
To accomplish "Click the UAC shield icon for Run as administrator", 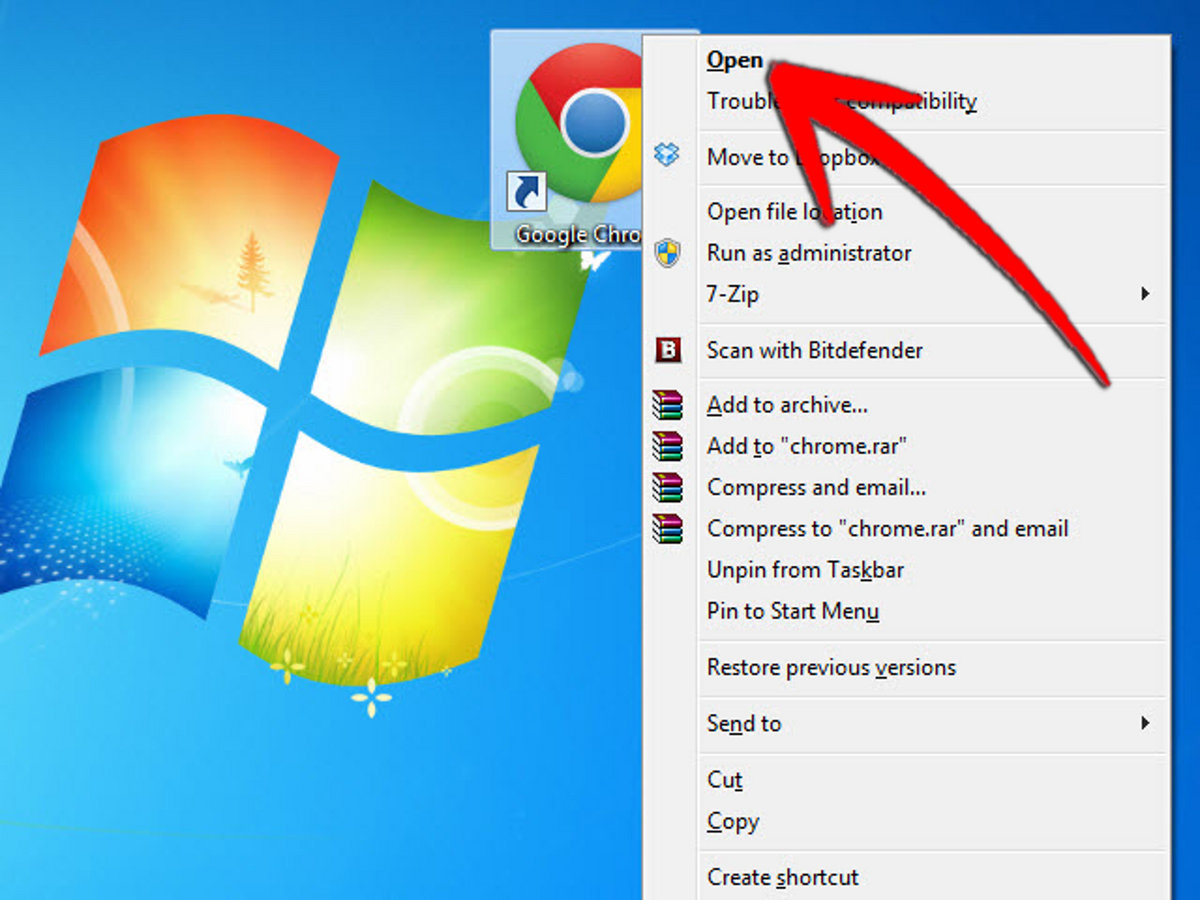I will coord(668,253).
